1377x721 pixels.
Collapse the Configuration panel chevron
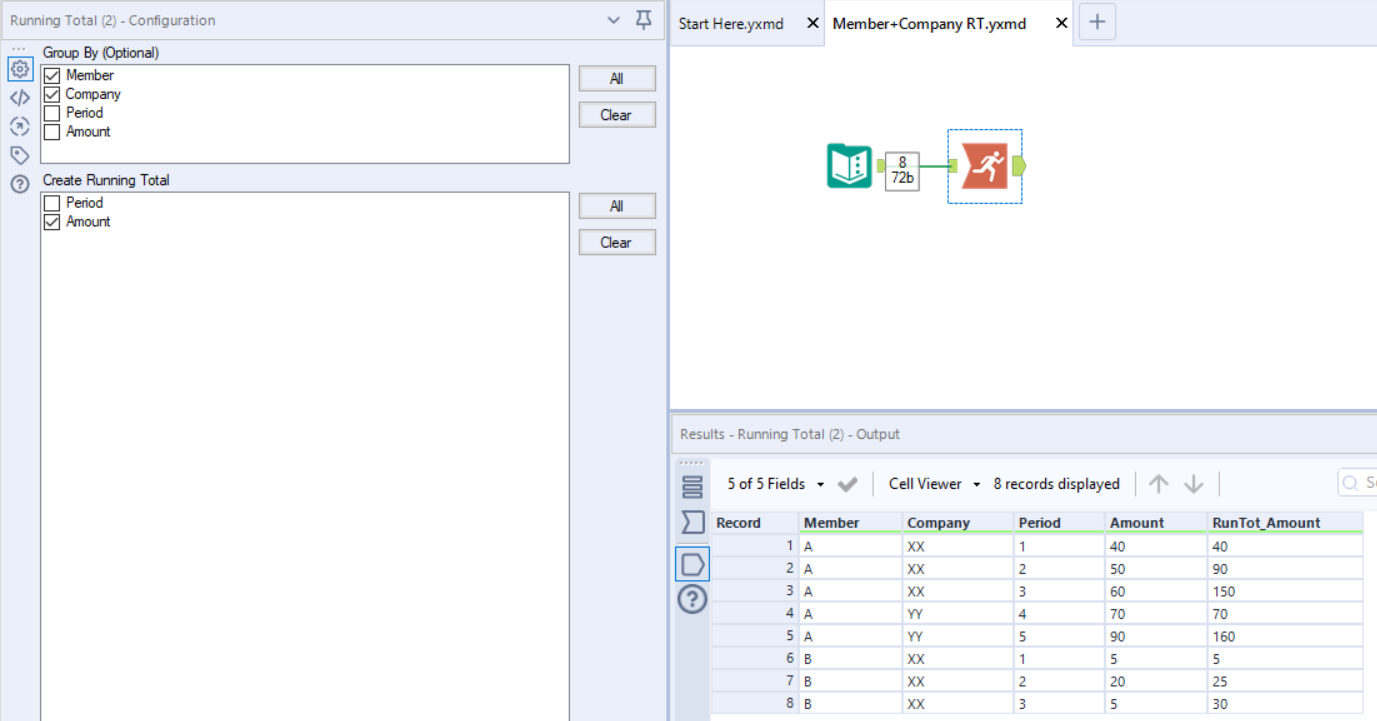[x=612, y=20]
